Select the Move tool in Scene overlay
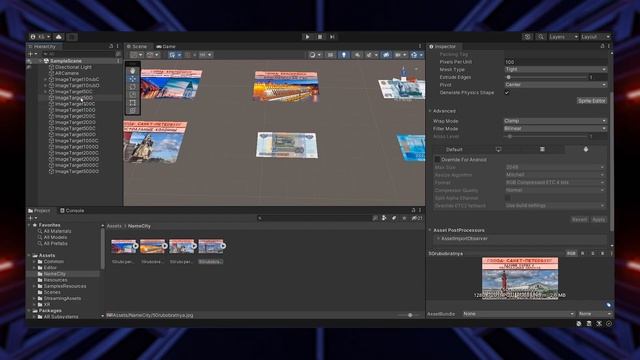Screen dimensions: 640x360 coord(133,79)
